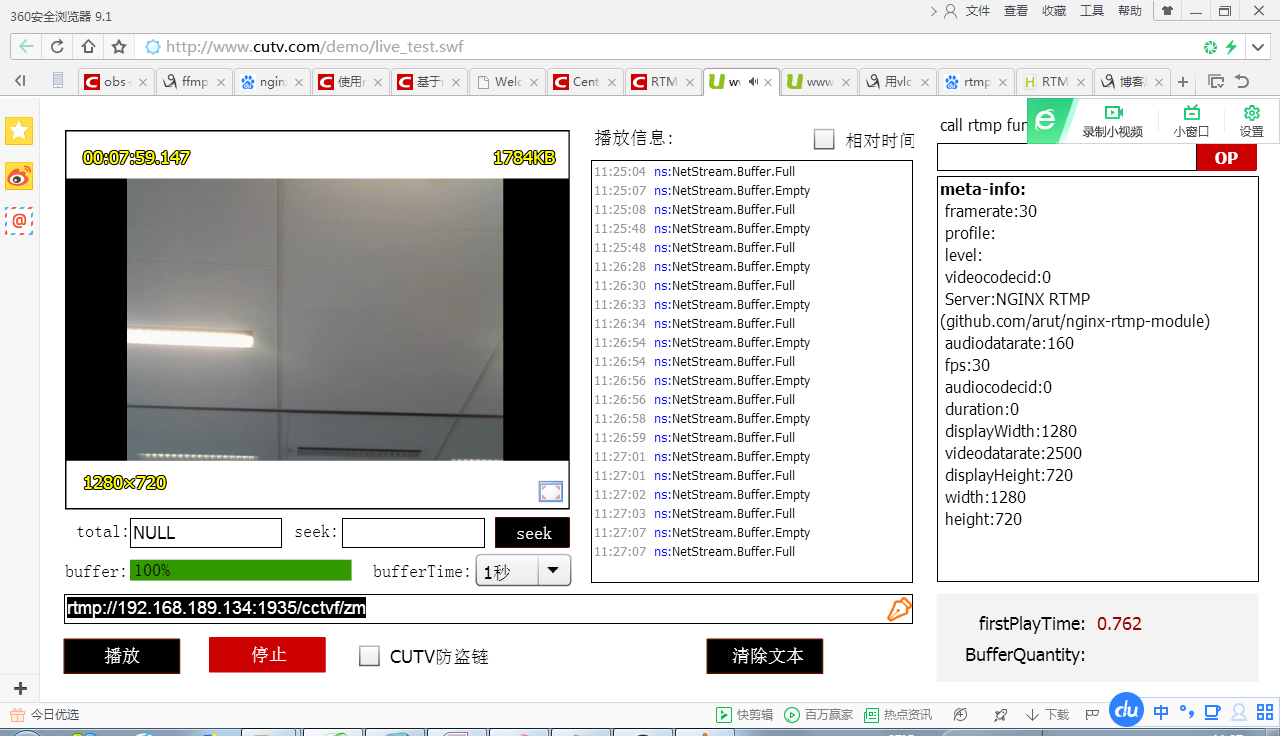Toggle the CUTV防盗链 checkbox
This screenshot has width=1280, height=736.
[370, 656]
